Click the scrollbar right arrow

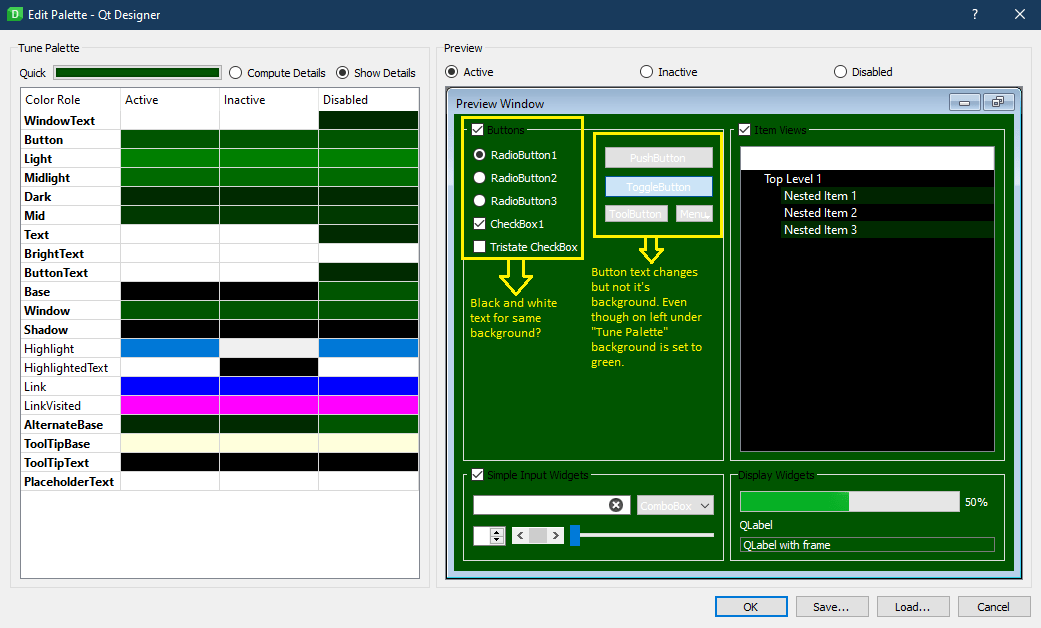[x=556, y=535]
